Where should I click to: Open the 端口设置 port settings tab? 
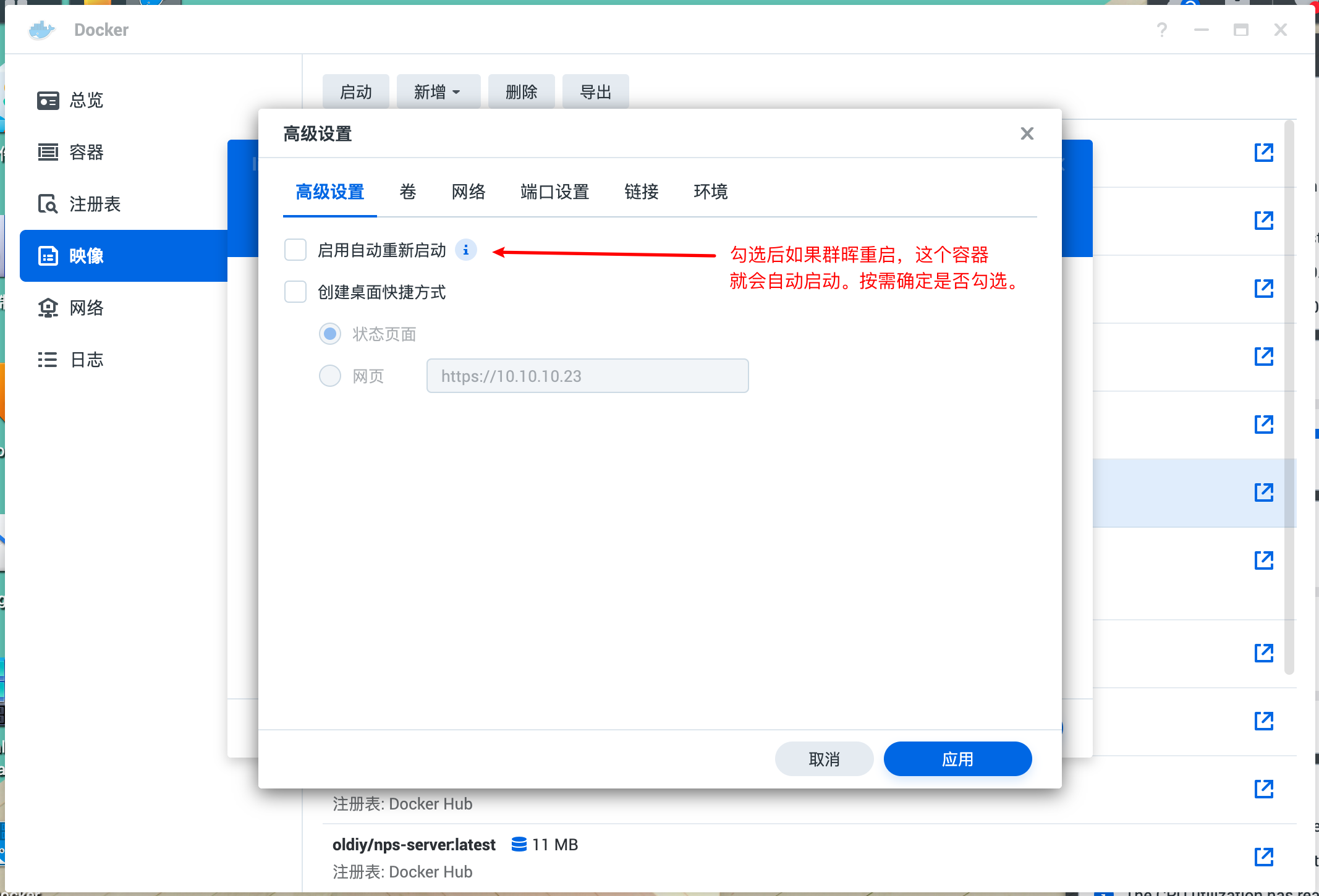(x=555, y=192)
